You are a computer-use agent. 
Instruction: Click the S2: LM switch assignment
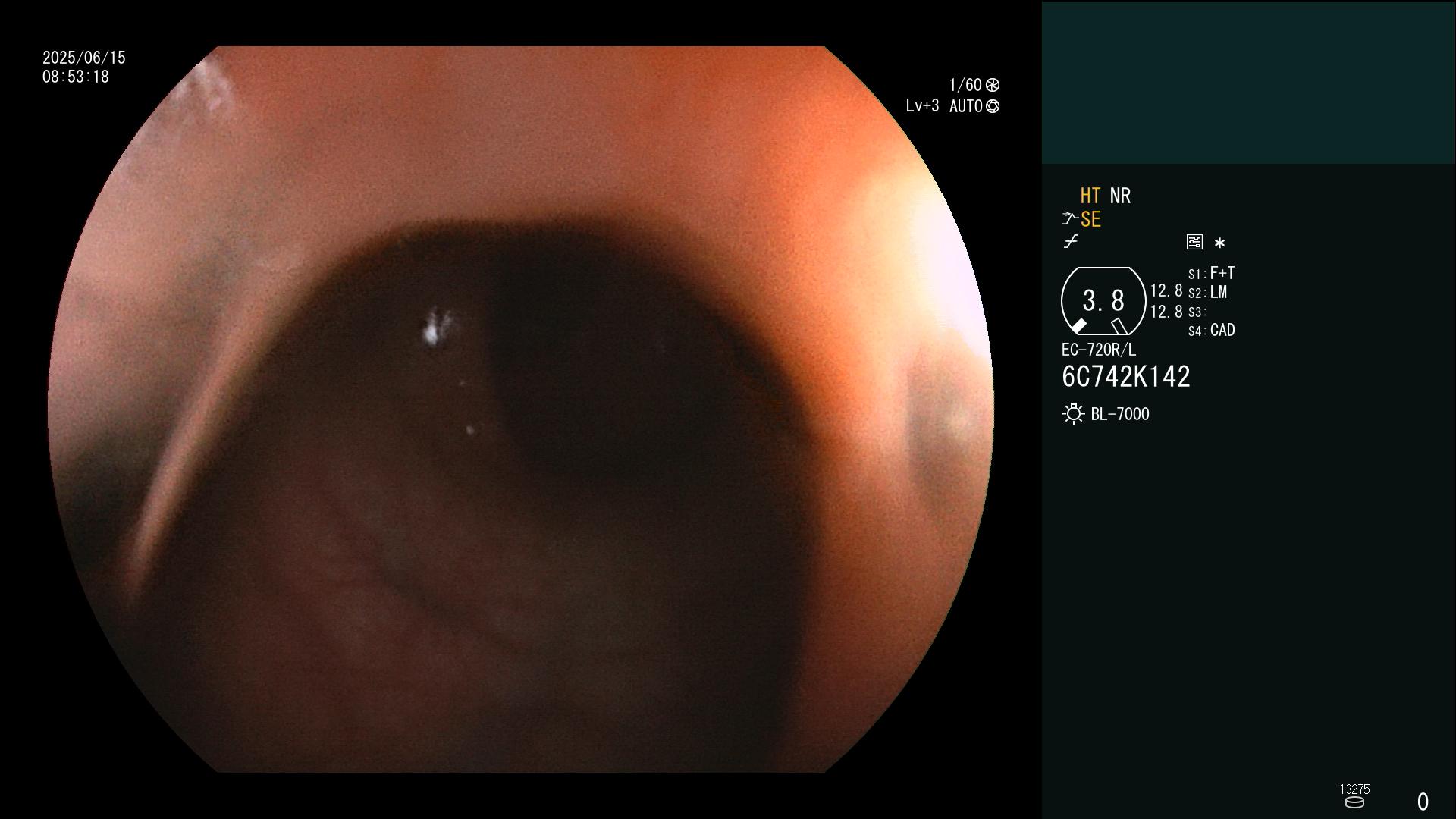coord(1207,292)
